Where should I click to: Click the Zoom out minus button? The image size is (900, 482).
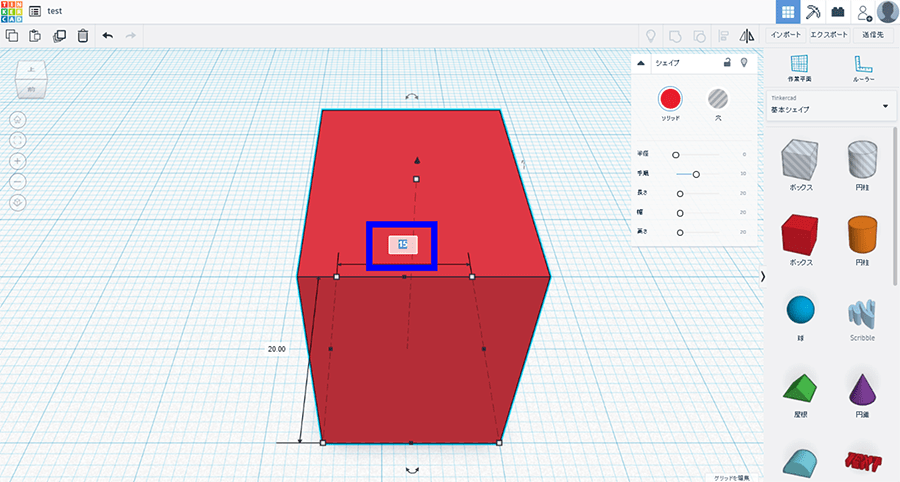point(18,182)
